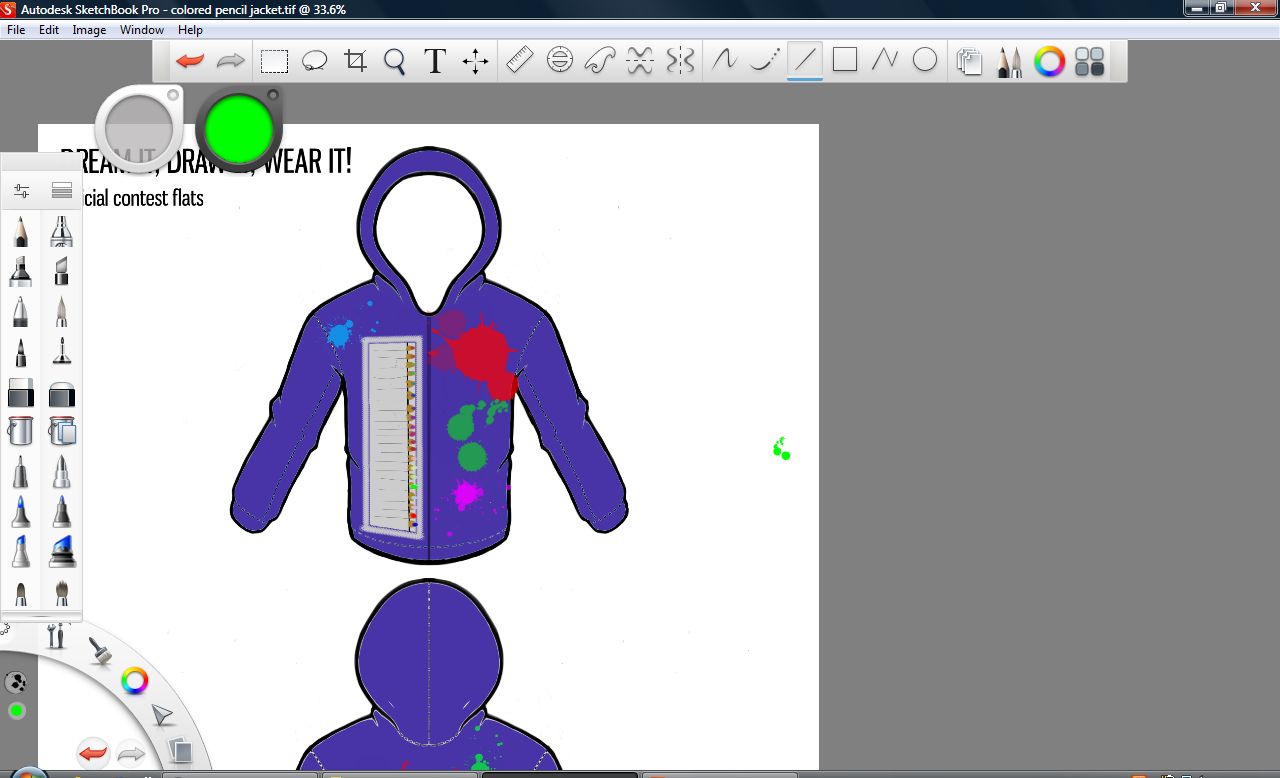Open Window menu
The image size is (1280, 778).
coord(142,30)
